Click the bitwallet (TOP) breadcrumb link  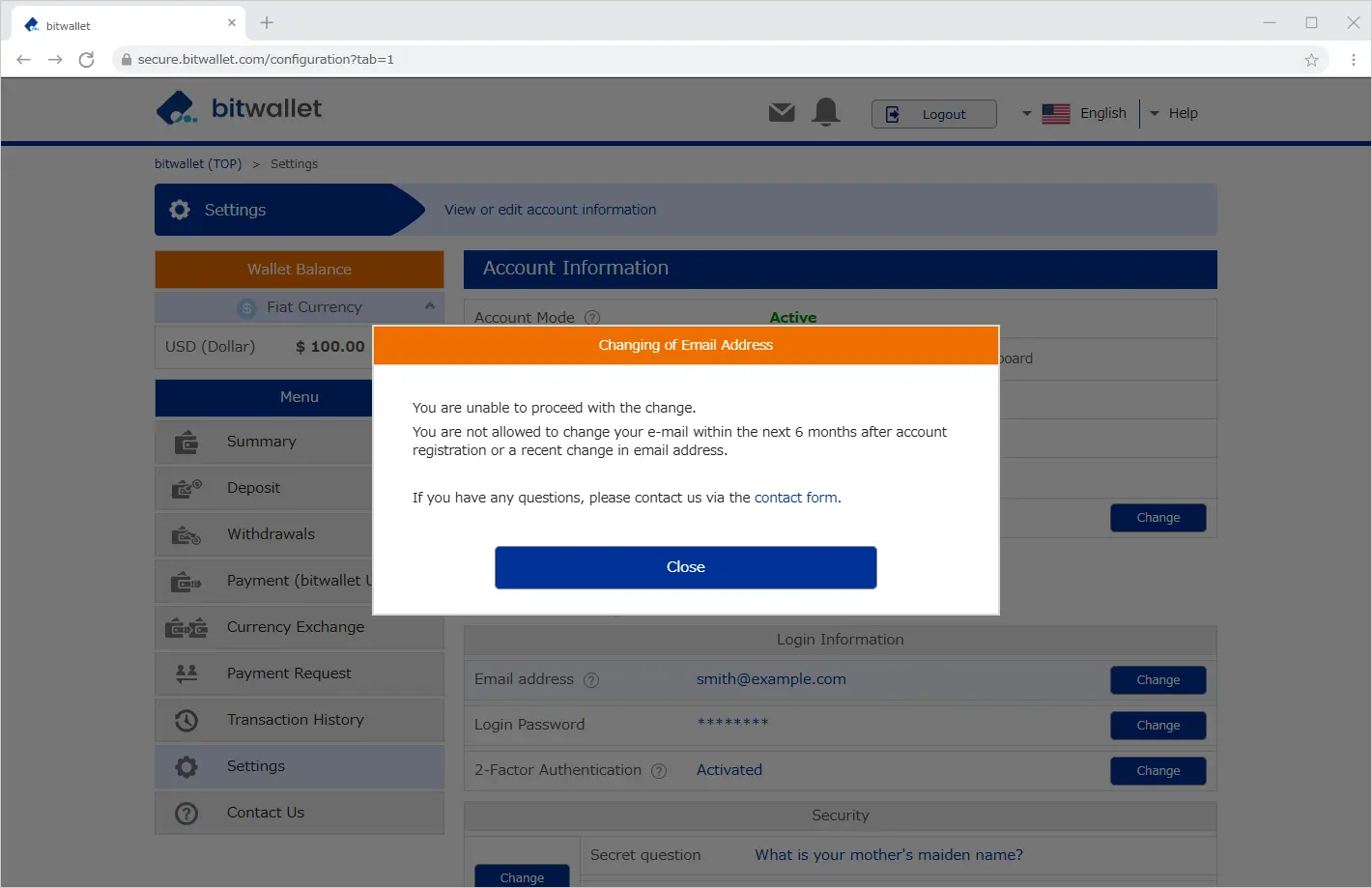click(198, 164)
